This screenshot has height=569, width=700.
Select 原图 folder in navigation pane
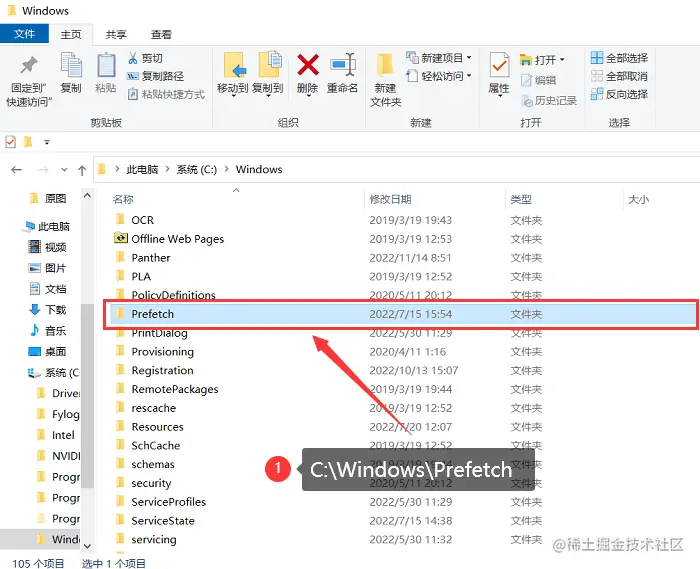pyautogui.click(x=47, y=198)
